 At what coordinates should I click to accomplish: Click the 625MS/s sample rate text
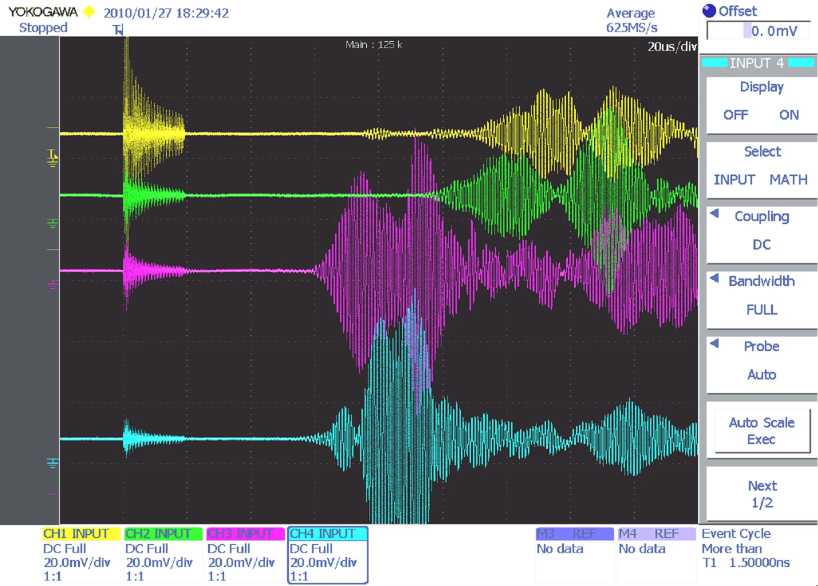point(631,28)
